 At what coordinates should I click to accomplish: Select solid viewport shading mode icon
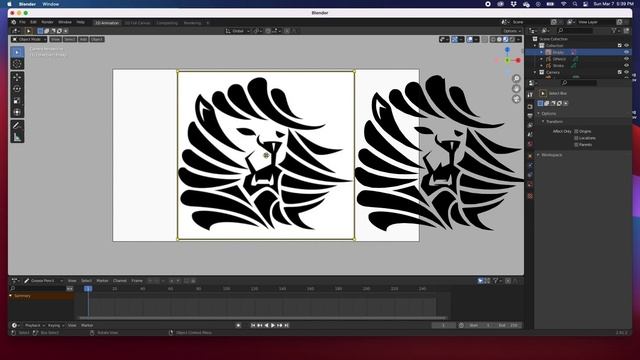[499, 40]
